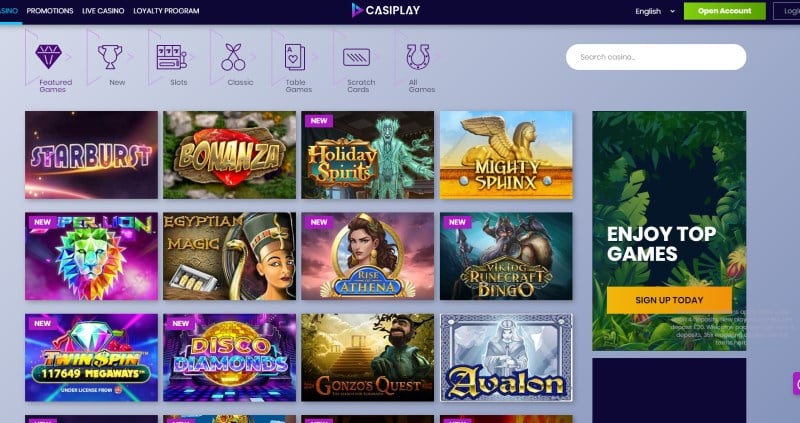This screenshot has width=800, height=423.
Task: Show All Games via horseshoe icon
Action: click(x=418, y=57)
